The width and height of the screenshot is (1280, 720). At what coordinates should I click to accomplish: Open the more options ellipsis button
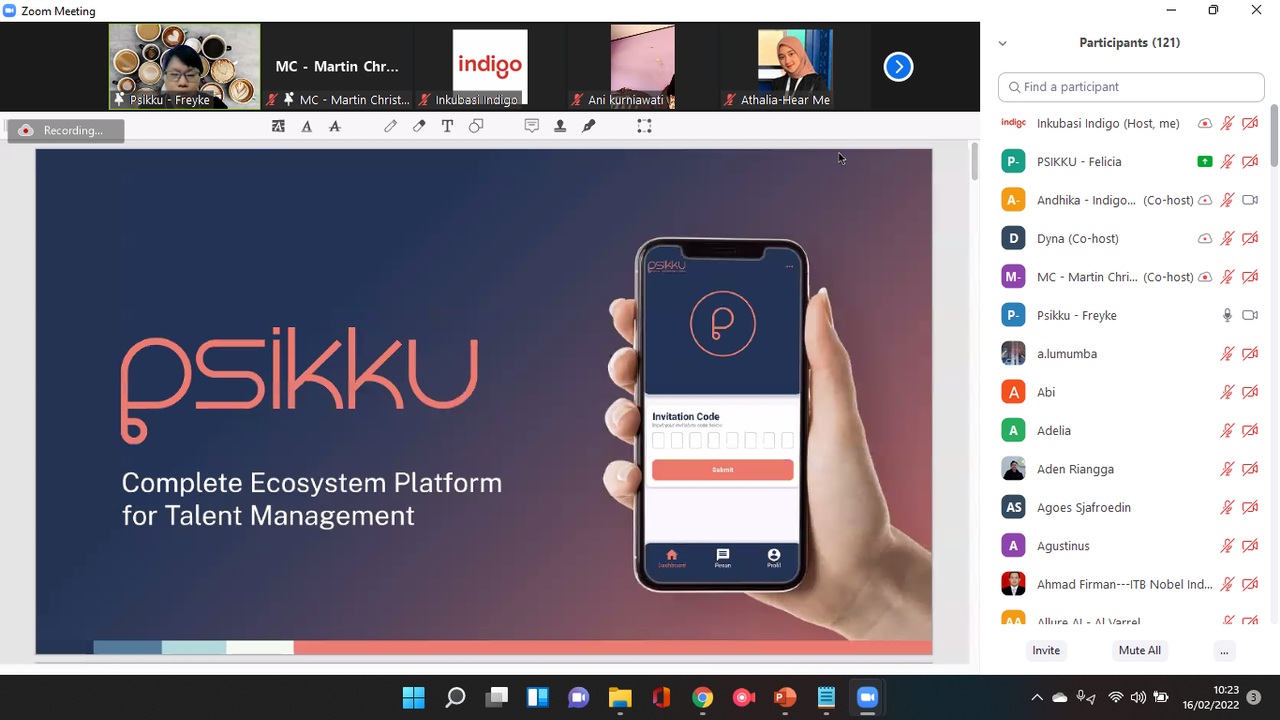pos(1224,650)
